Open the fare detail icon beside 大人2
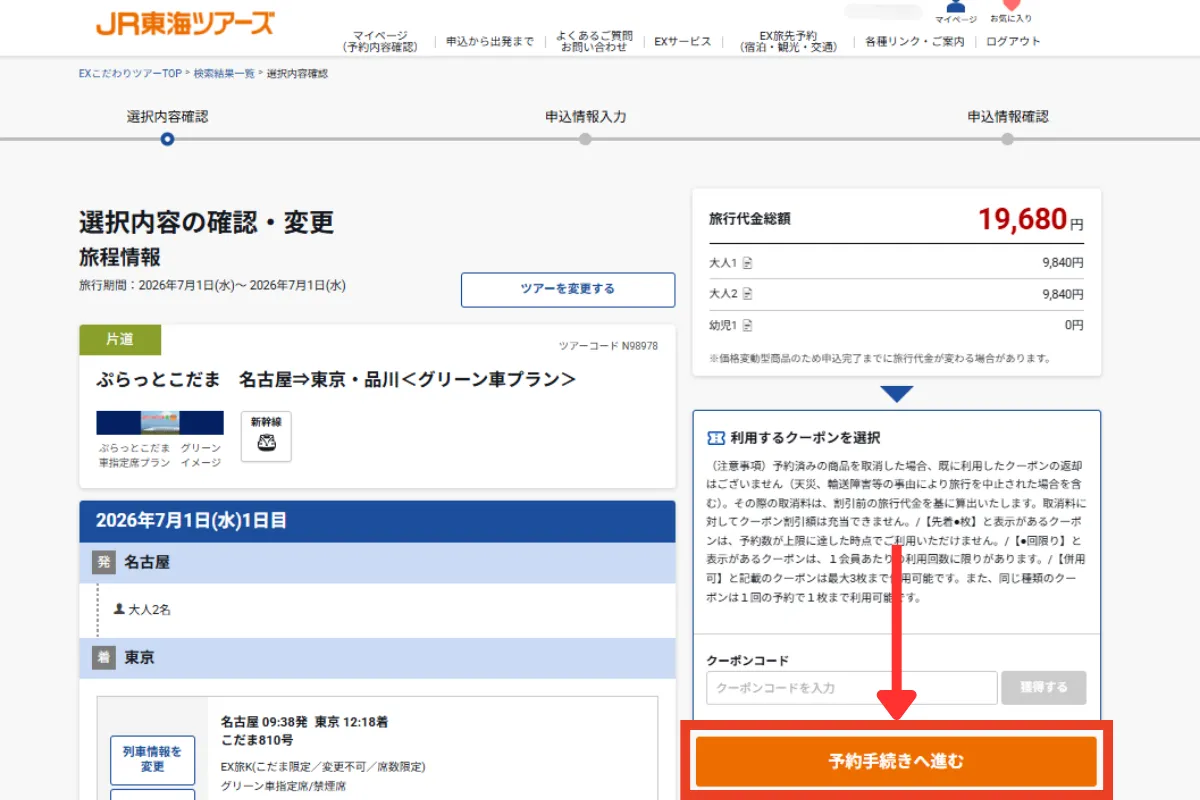The width and height of the screenshot is (1200, 800). [747, 294]
